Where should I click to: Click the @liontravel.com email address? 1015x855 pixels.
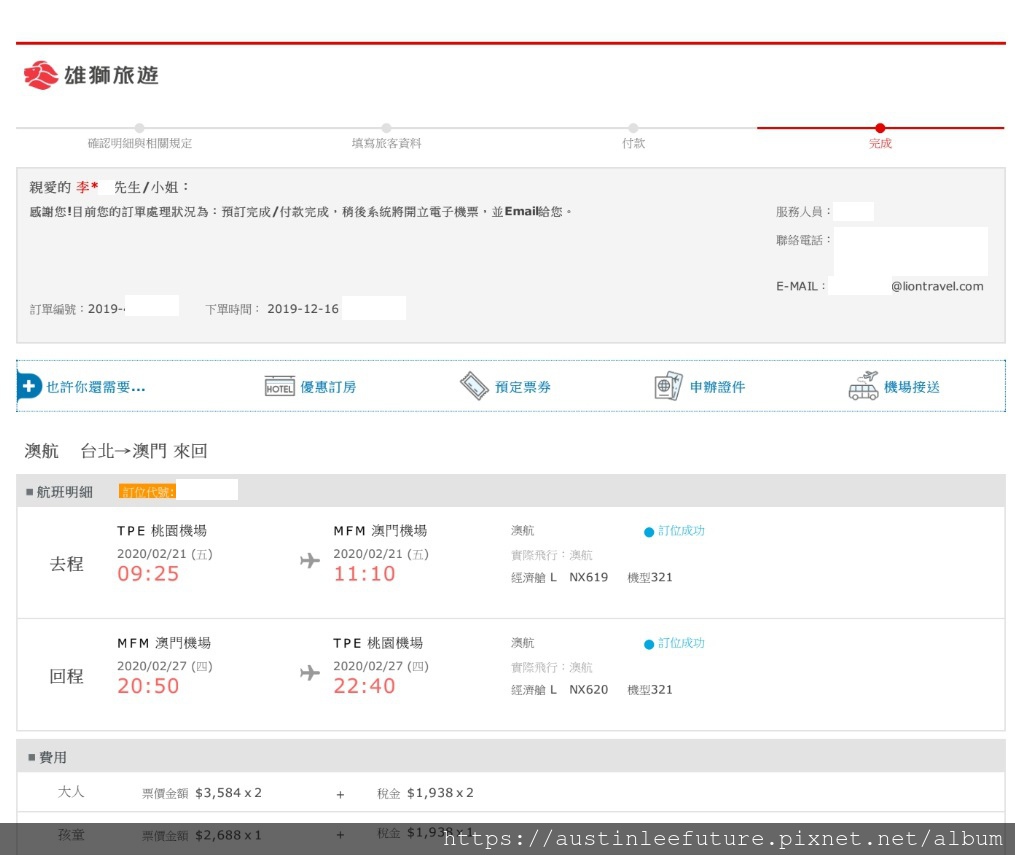[937, 286]
